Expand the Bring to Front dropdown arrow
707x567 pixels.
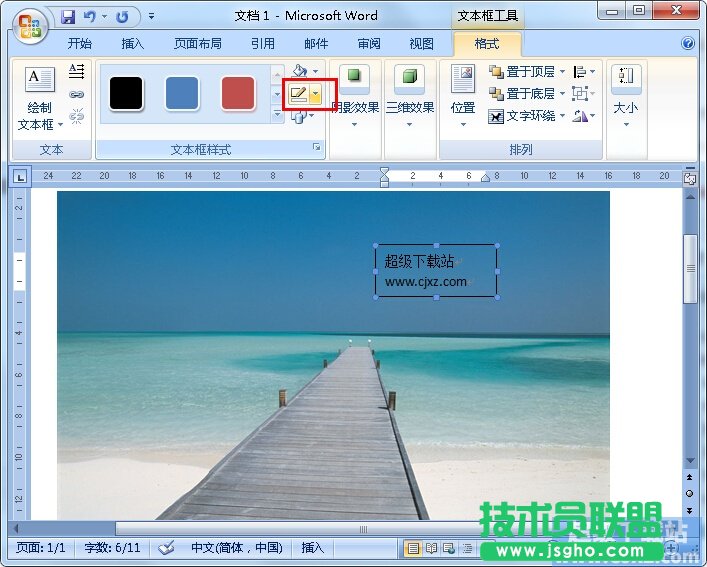pos(562,72)
